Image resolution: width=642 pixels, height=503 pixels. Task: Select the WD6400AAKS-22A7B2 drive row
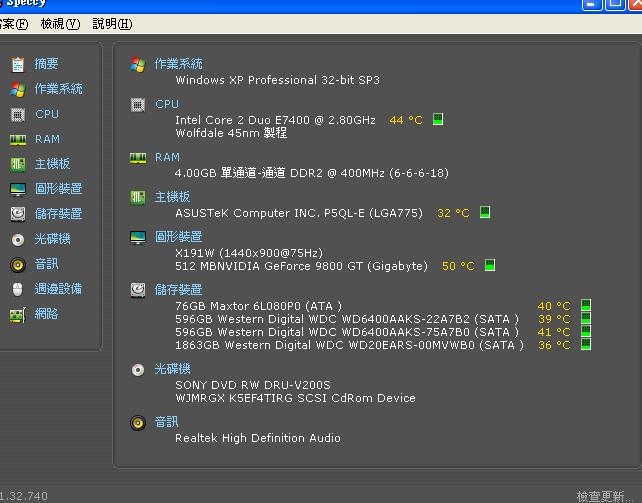point(347,319)
